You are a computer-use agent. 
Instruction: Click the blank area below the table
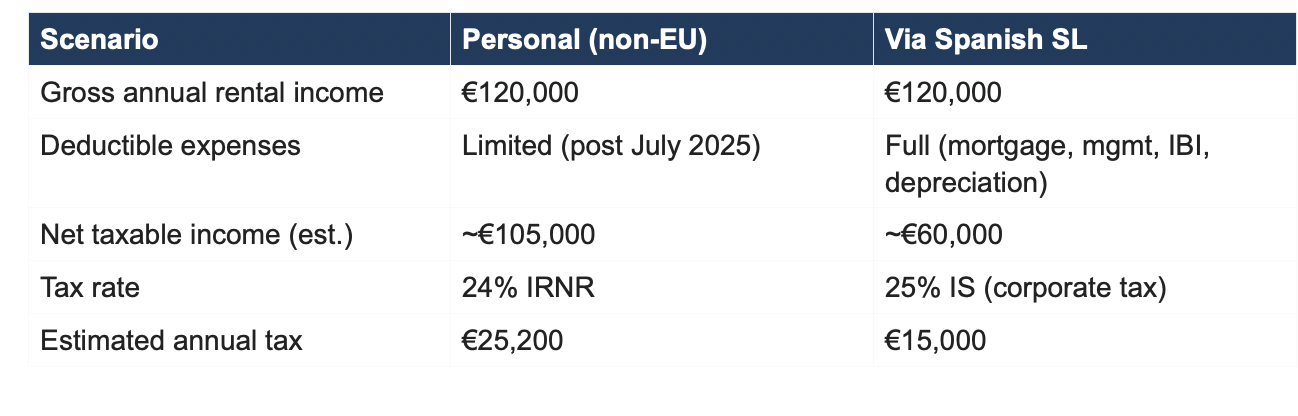click(x=650, y=392)
